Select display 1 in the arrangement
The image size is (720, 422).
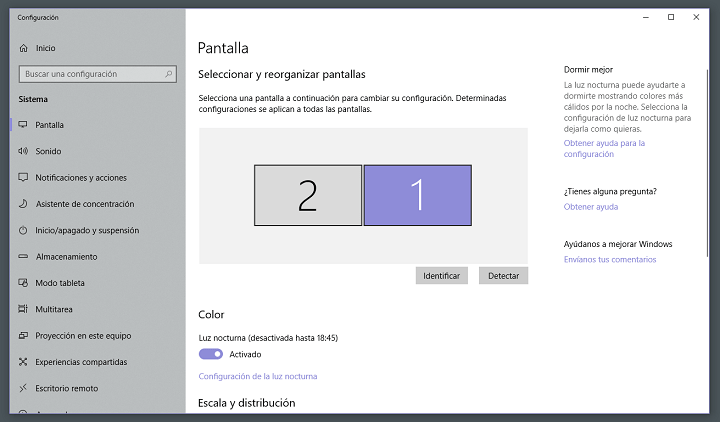417,195
